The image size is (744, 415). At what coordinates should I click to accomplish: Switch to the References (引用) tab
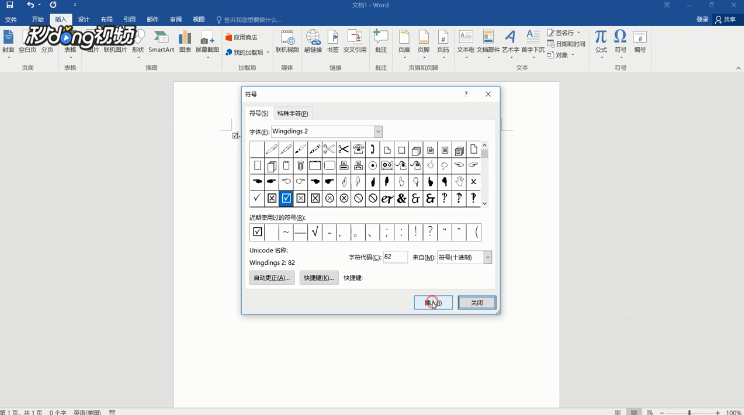tap(130, 19)
